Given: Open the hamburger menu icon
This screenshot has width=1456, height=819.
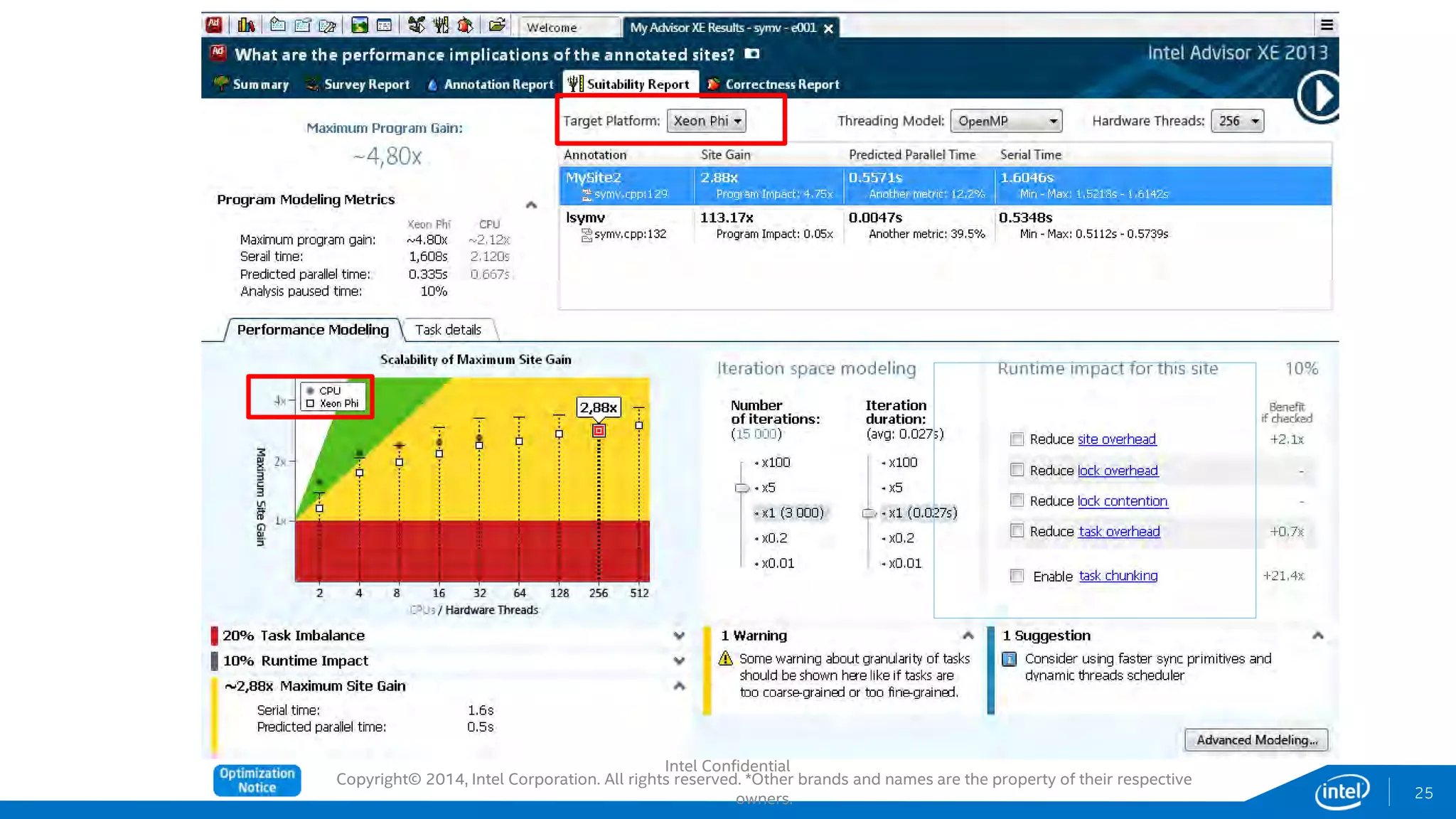Looking at the screenshot, I should [x=1327, y=26].
